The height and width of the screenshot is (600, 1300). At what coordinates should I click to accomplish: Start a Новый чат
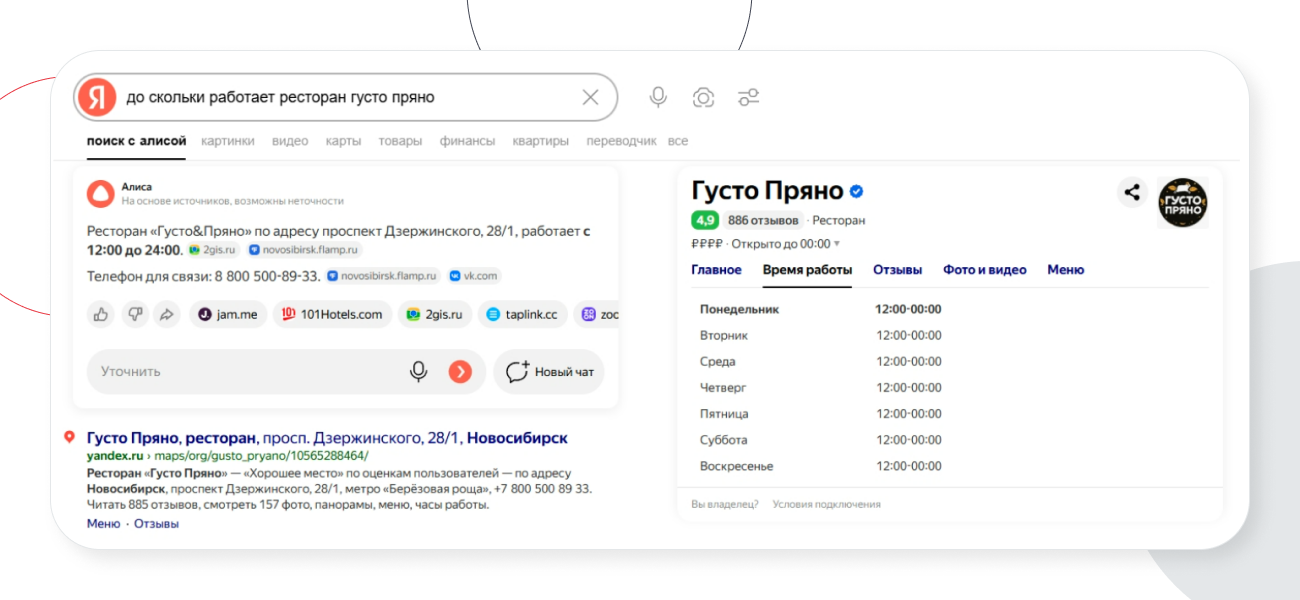pyautogui.click(x=550, y=372)
